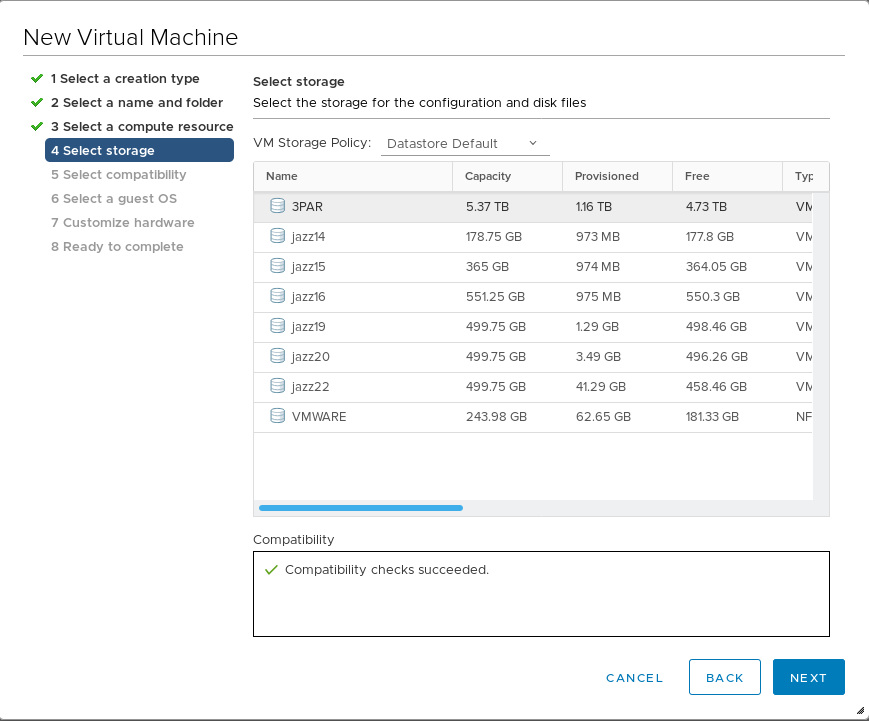Click the jazz20 datastore icon
Viewport: 869px width, 721px height.
coord(278,356)
